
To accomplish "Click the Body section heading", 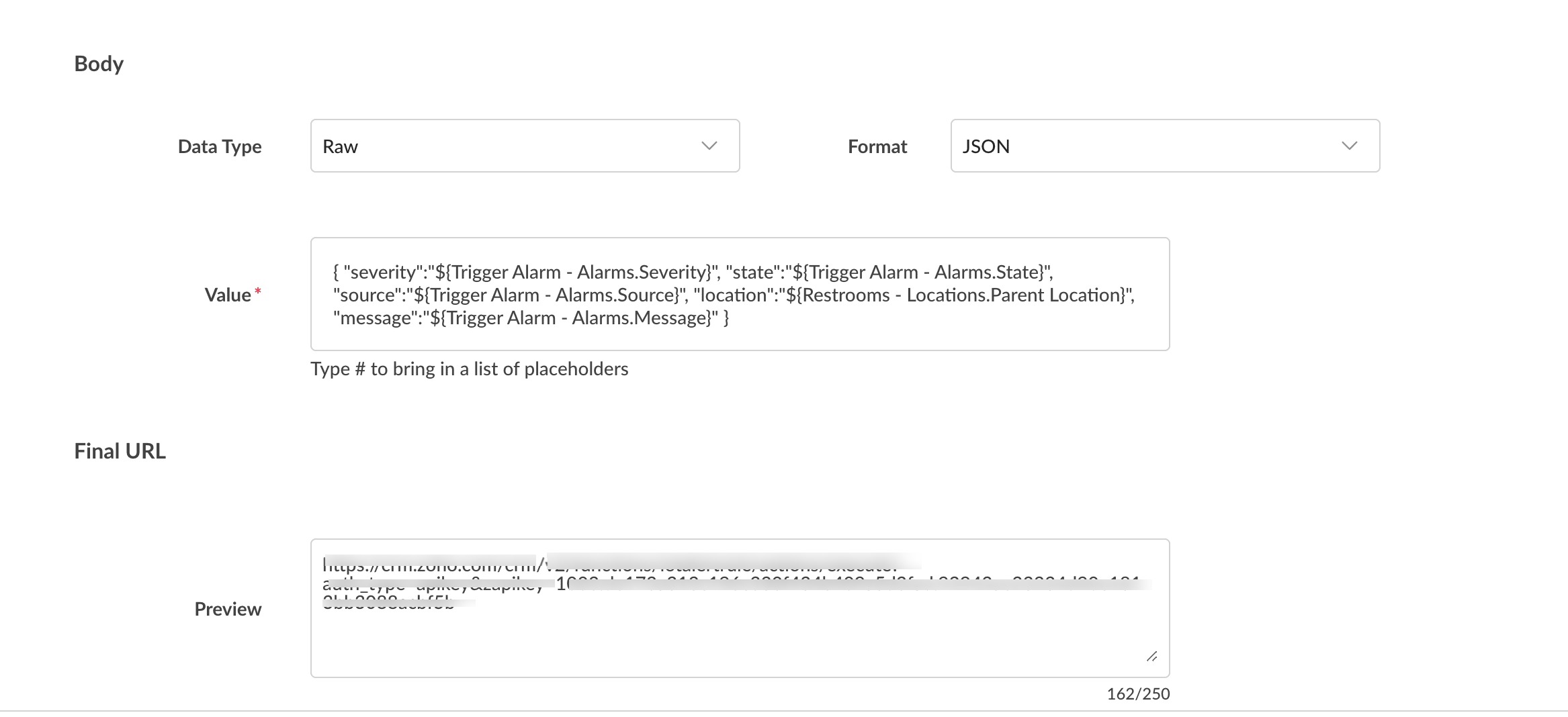I will click(x=99, y=63).
